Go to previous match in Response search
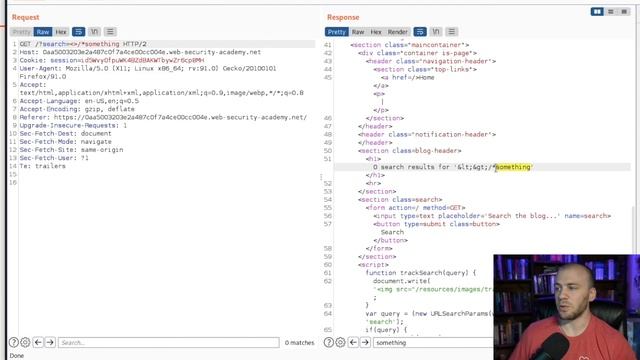 (x=353, y=342)
